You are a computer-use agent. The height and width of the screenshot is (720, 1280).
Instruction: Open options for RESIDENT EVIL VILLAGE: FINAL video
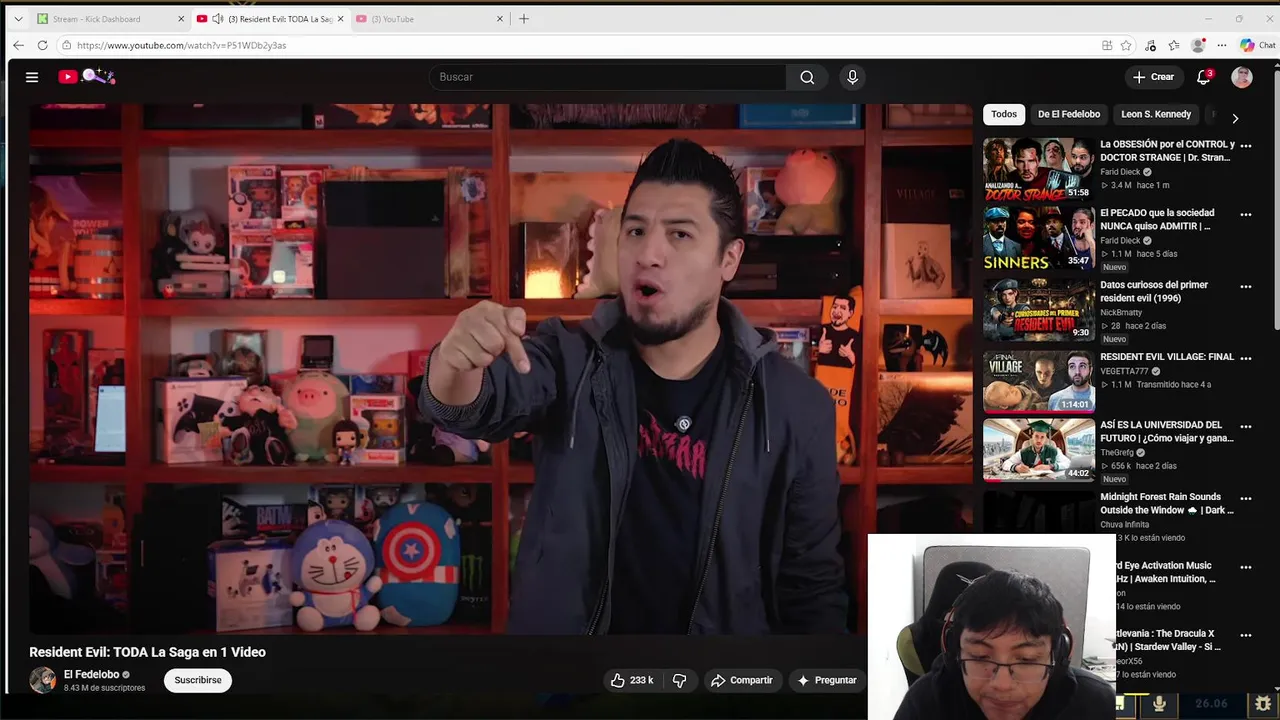pos(1246,358)
